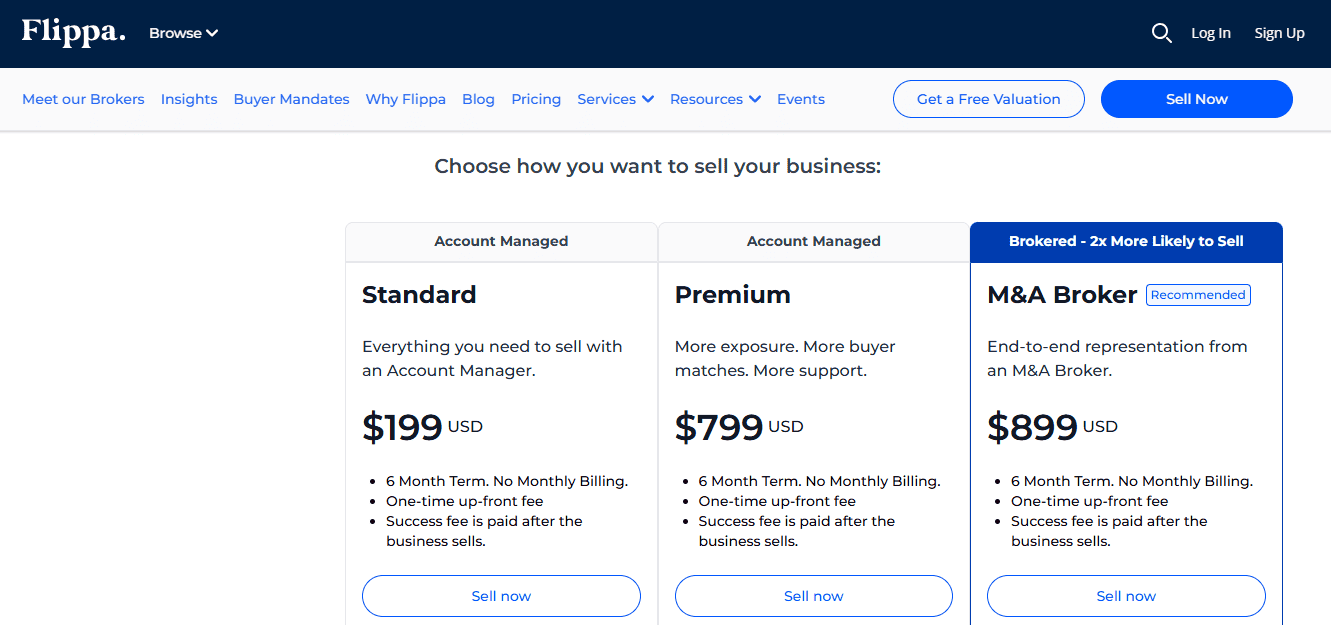
Task: Go to the Flippa home logo
Action: 74,32
